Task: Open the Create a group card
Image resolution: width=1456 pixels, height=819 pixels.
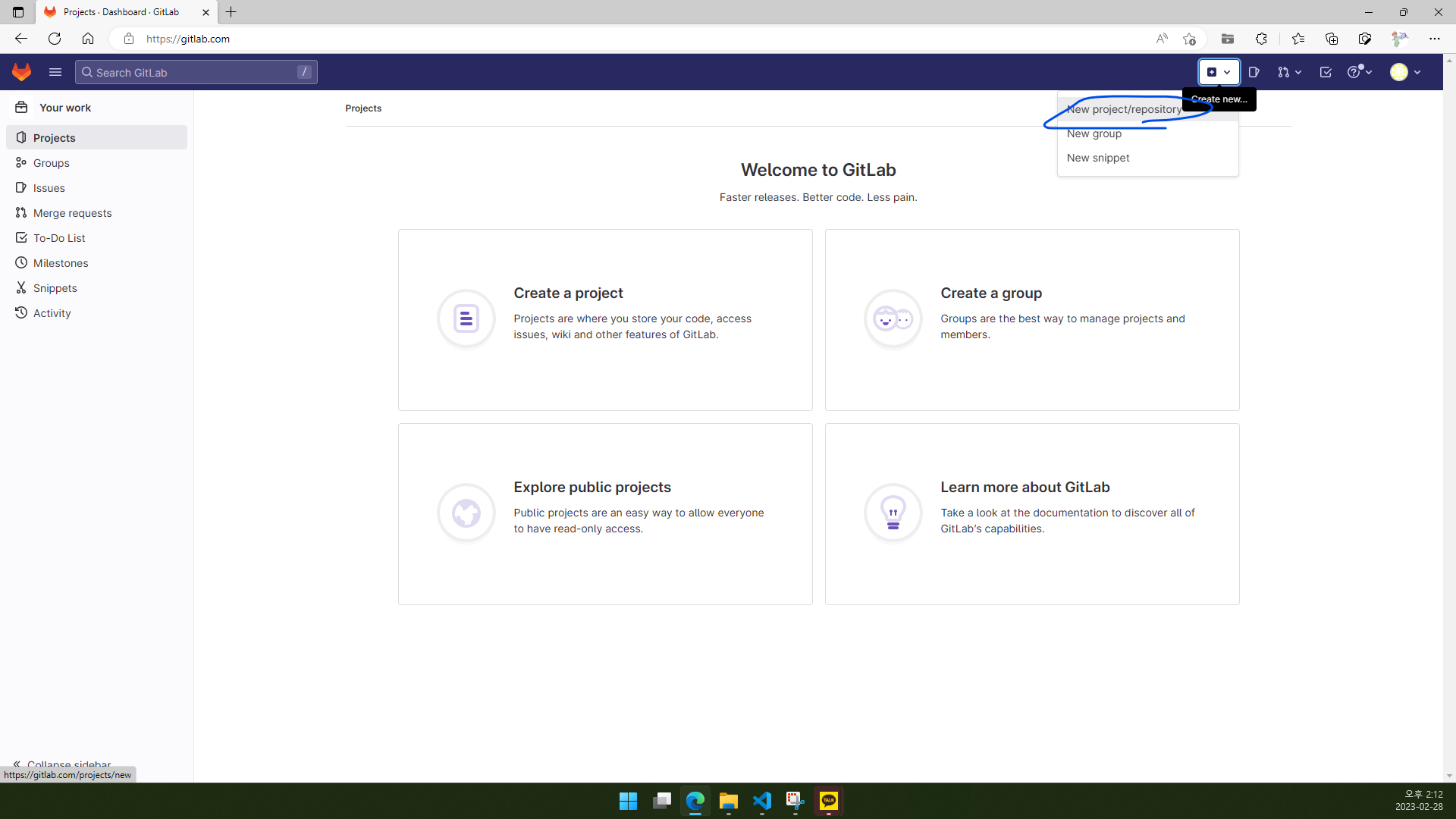Action: pos(1032,319)
